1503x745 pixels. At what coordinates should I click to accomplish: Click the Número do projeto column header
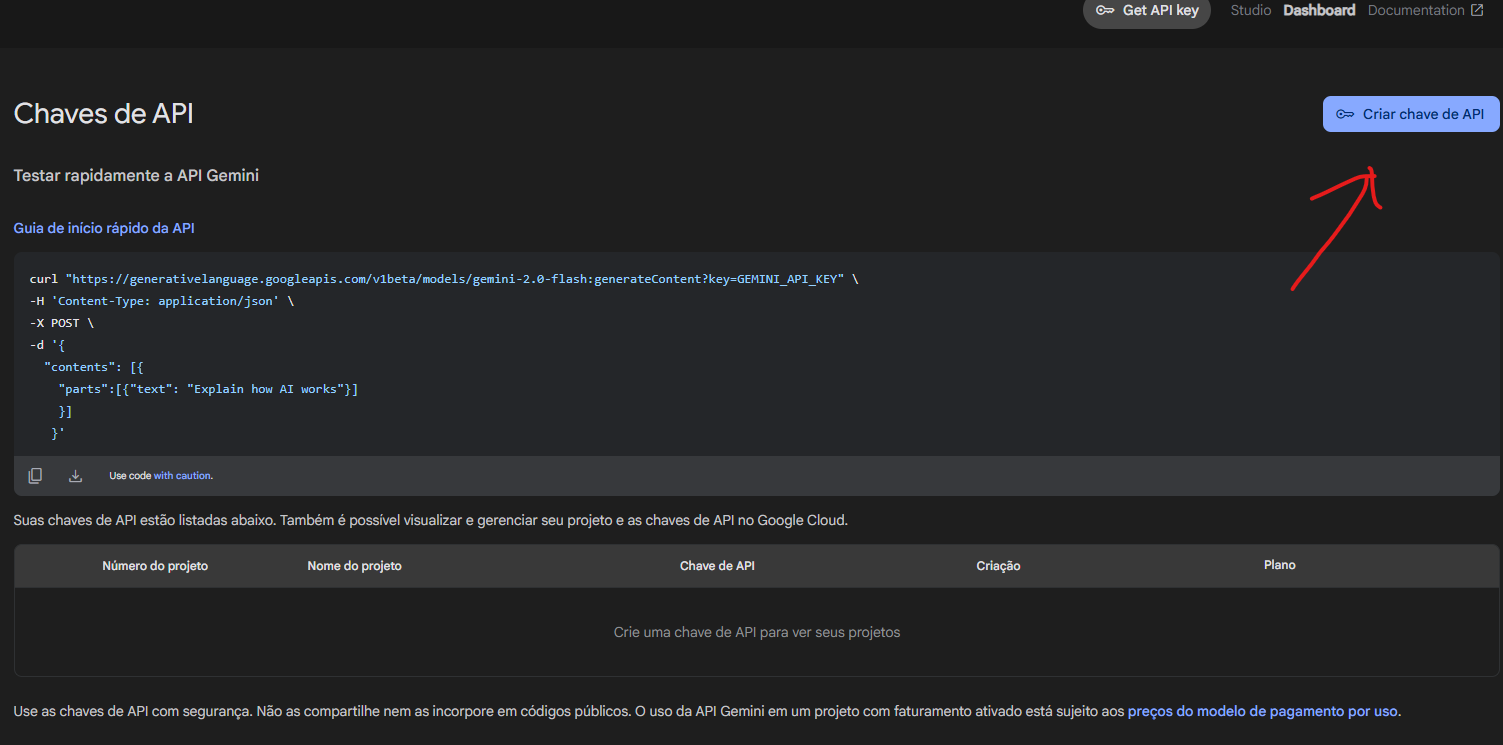coord(155,566)
